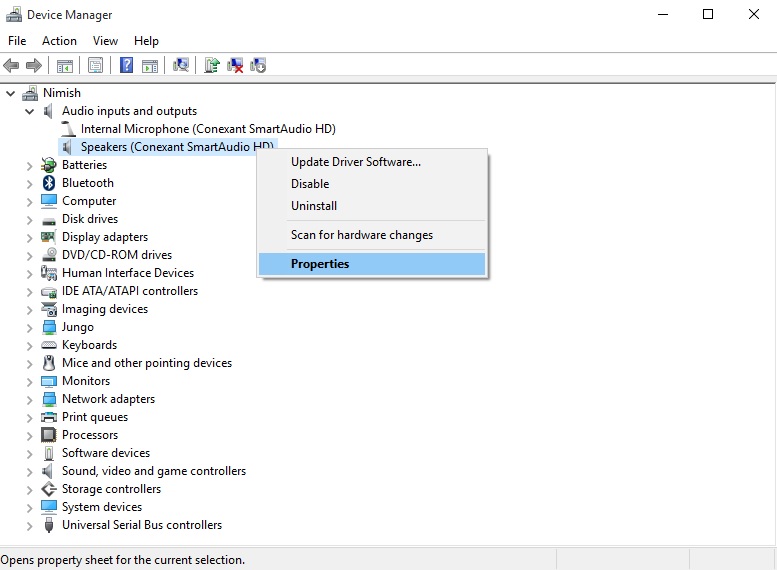Click the Properties toolbar icon

pos(95,65)
